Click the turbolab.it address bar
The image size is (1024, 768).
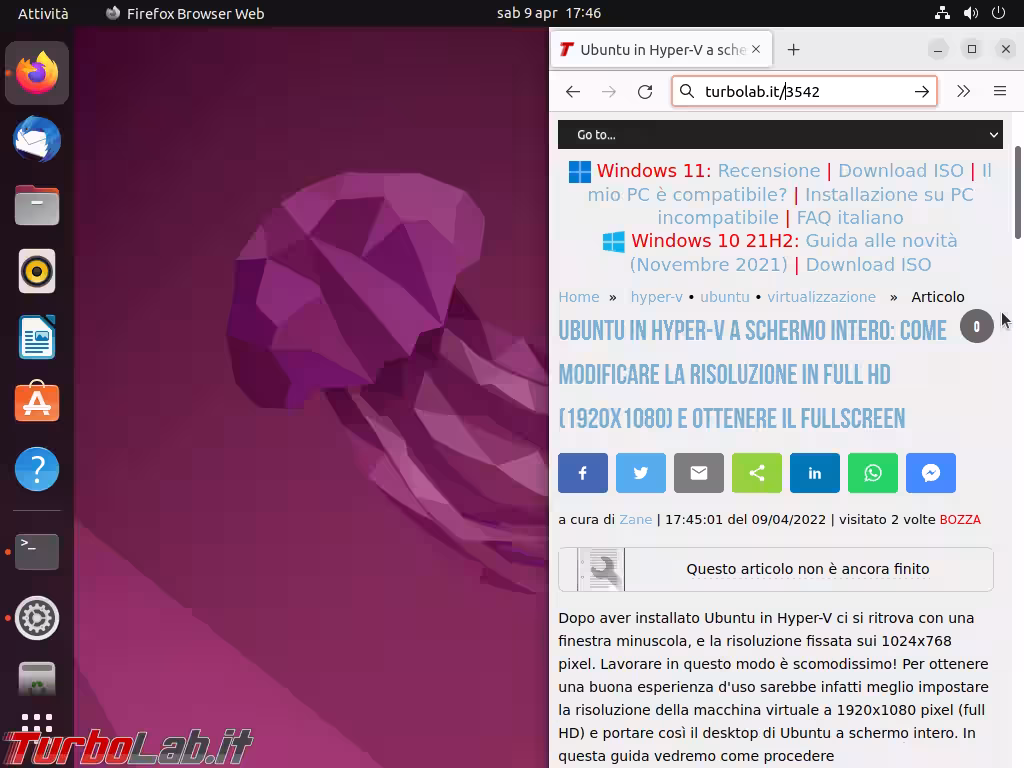800,91
